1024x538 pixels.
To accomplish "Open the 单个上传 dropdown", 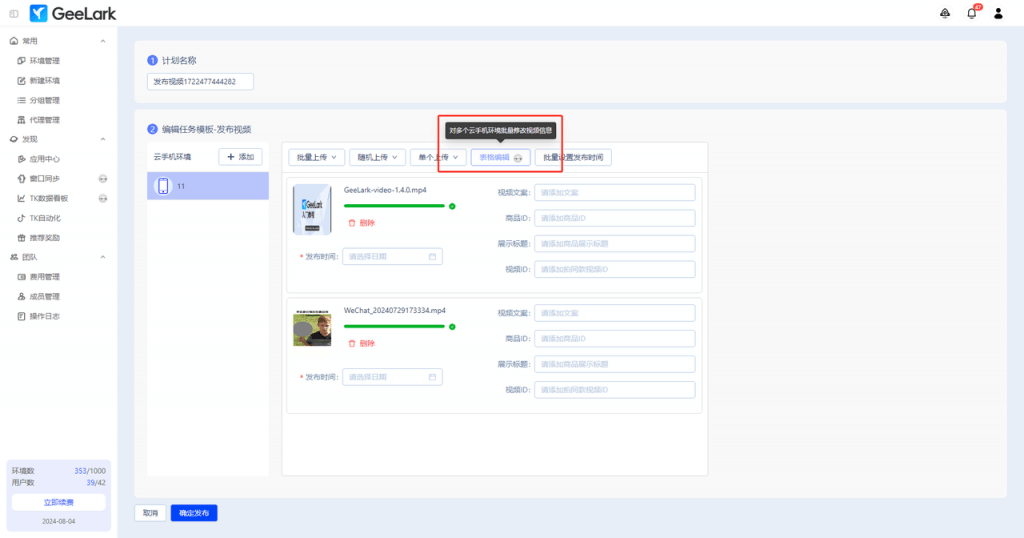I will (x=439, y=157).
